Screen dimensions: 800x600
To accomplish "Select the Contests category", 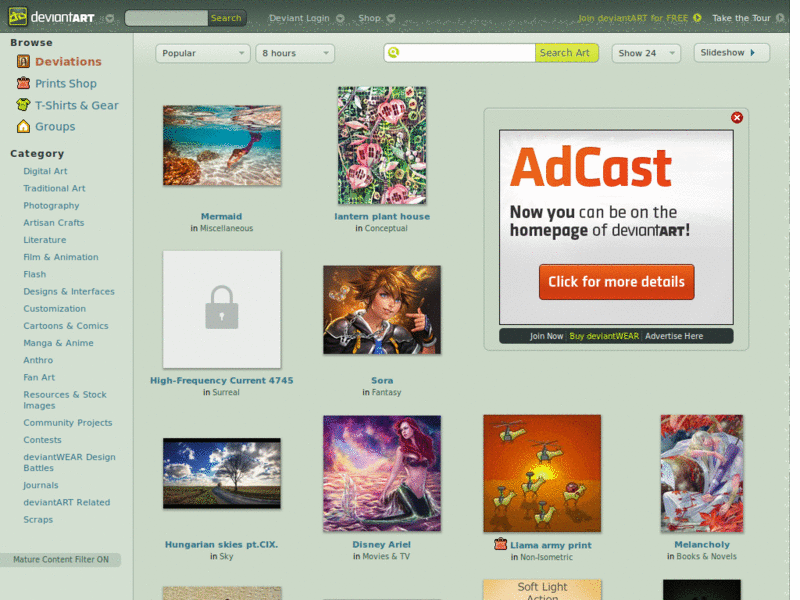I will 42,440.
